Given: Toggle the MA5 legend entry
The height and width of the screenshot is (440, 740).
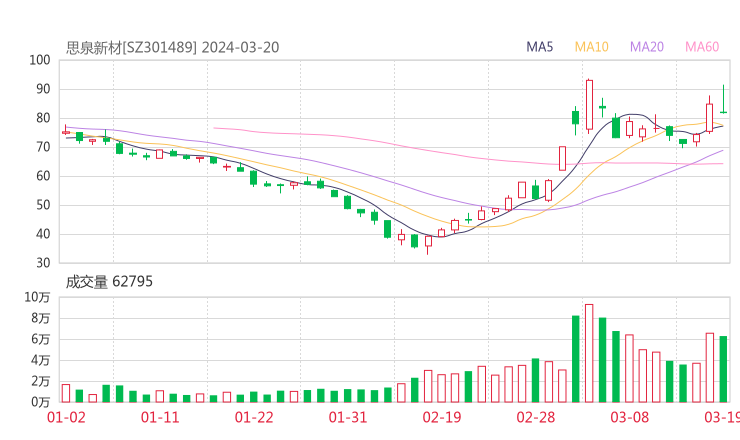Looking at the screenshot, I should click(x=539, y=47).
